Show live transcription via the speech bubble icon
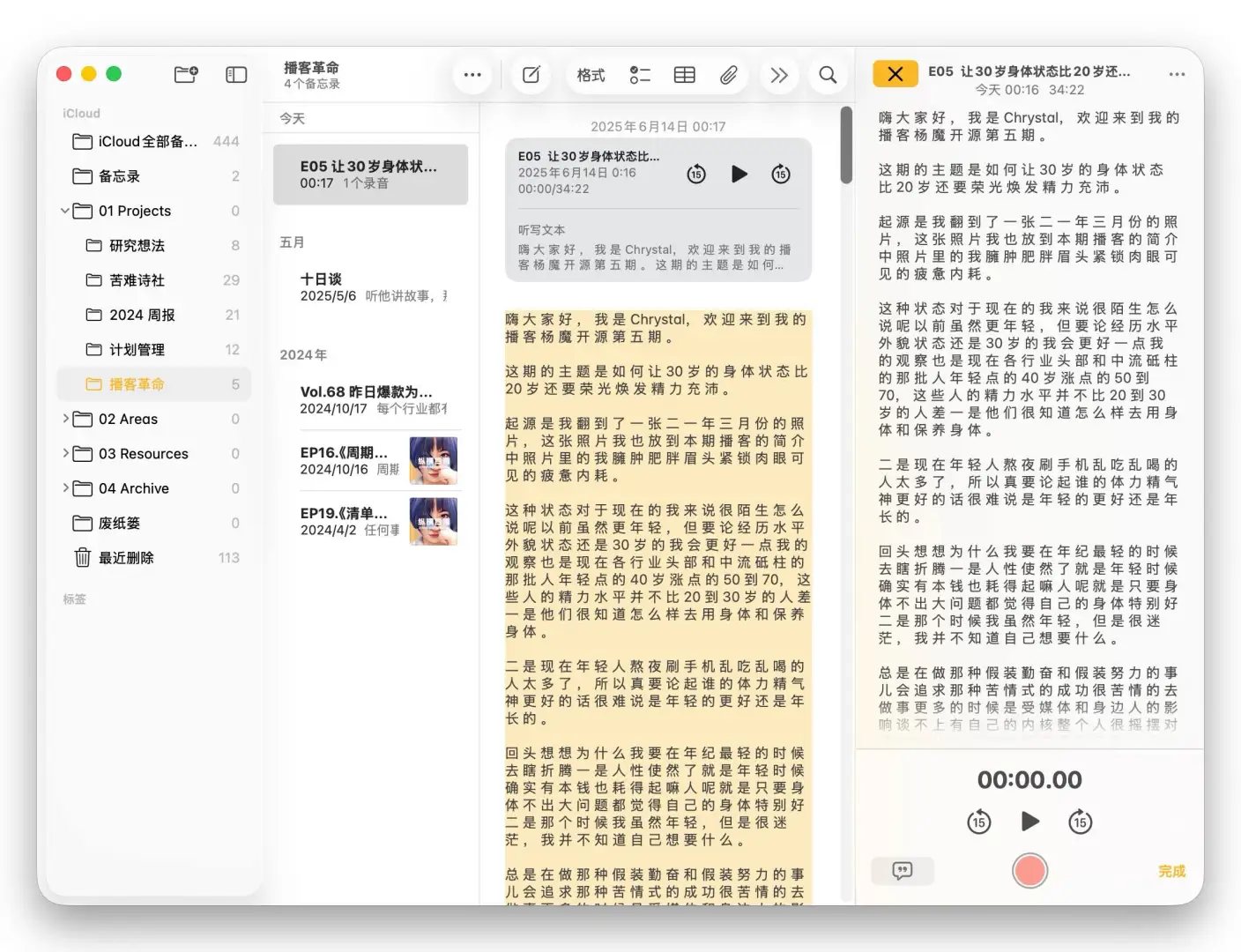The image size is (1241, 952). 903,871
